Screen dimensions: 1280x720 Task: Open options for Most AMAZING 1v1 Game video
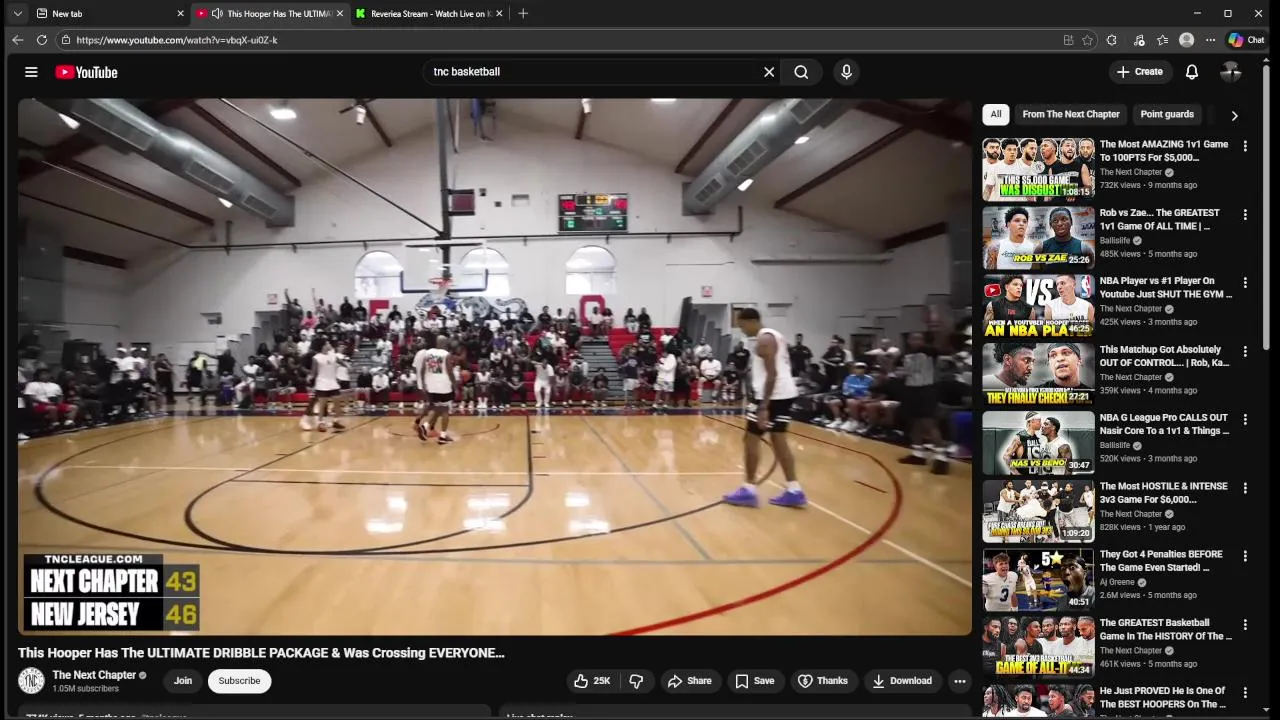[1245, 146]
